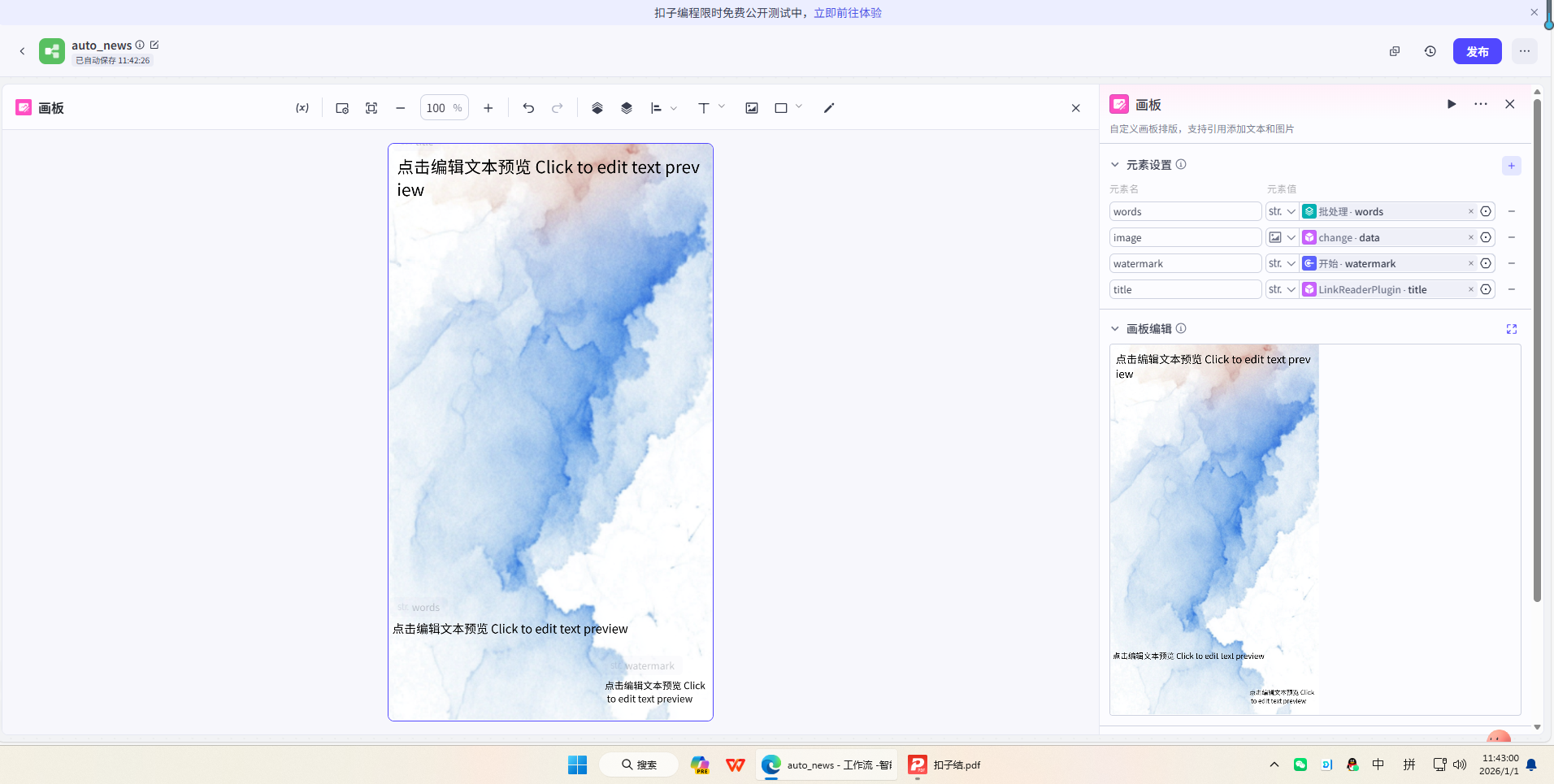Open the layers stack icon in toolbar
This screenshot has width=1554, height=784.
pyautogui.click(x=627, y=107)
